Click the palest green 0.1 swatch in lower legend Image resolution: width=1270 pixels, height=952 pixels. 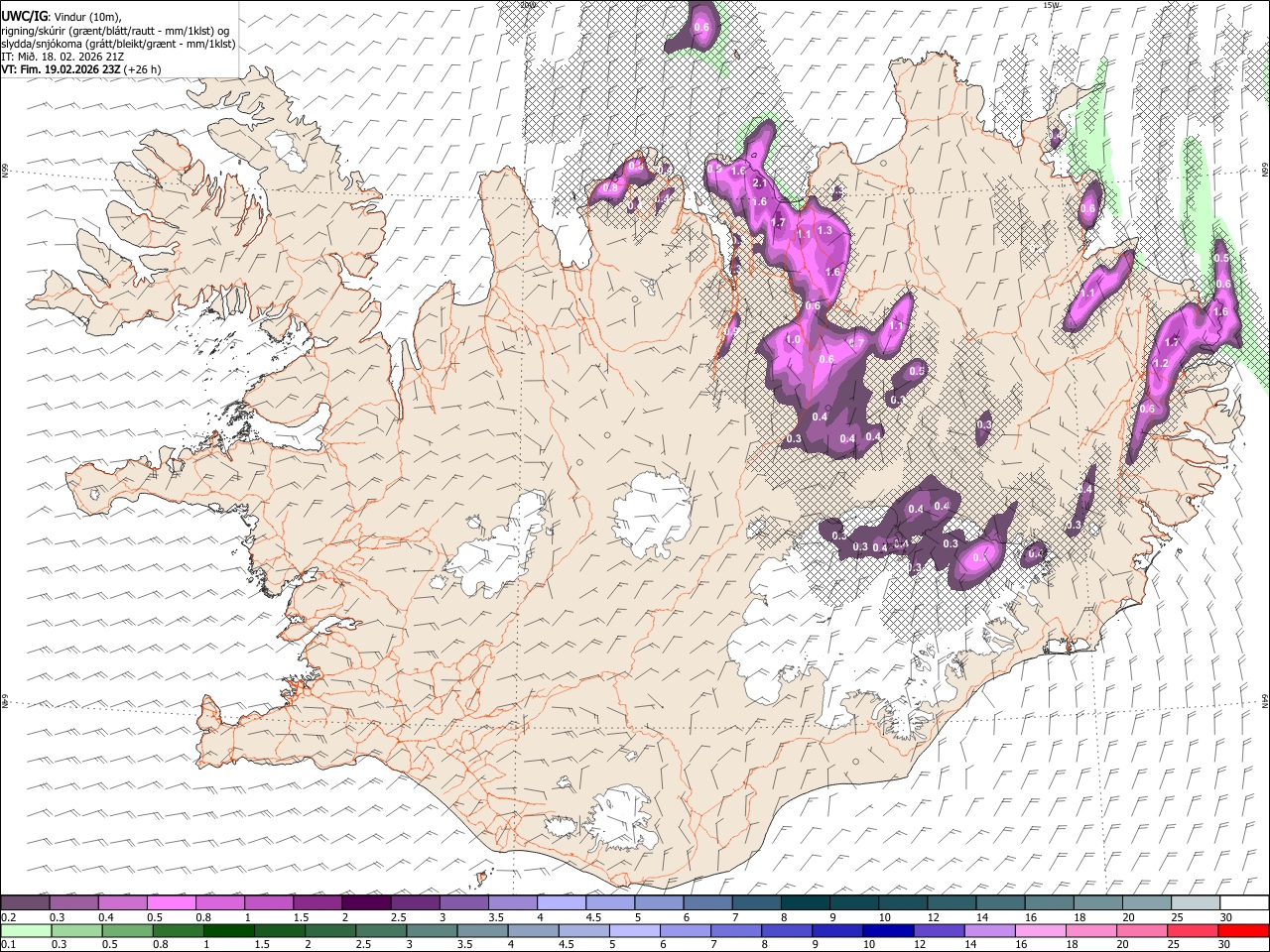click(x=26, y=930)
